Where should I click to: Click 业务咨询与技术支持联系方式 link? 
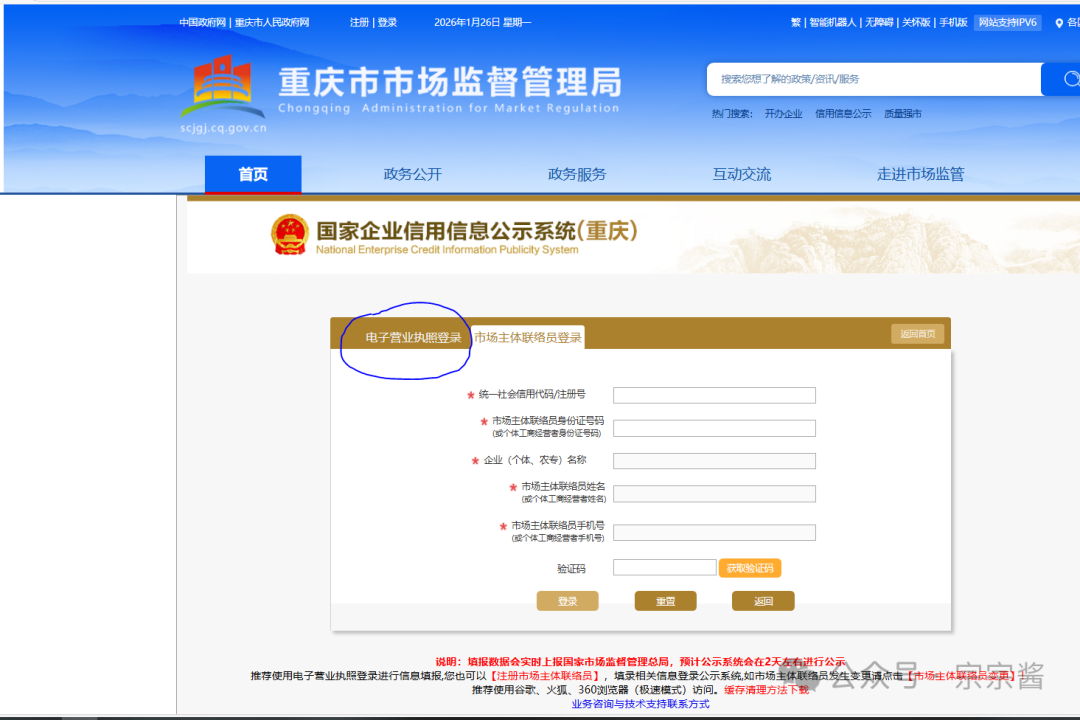(640, 704)
